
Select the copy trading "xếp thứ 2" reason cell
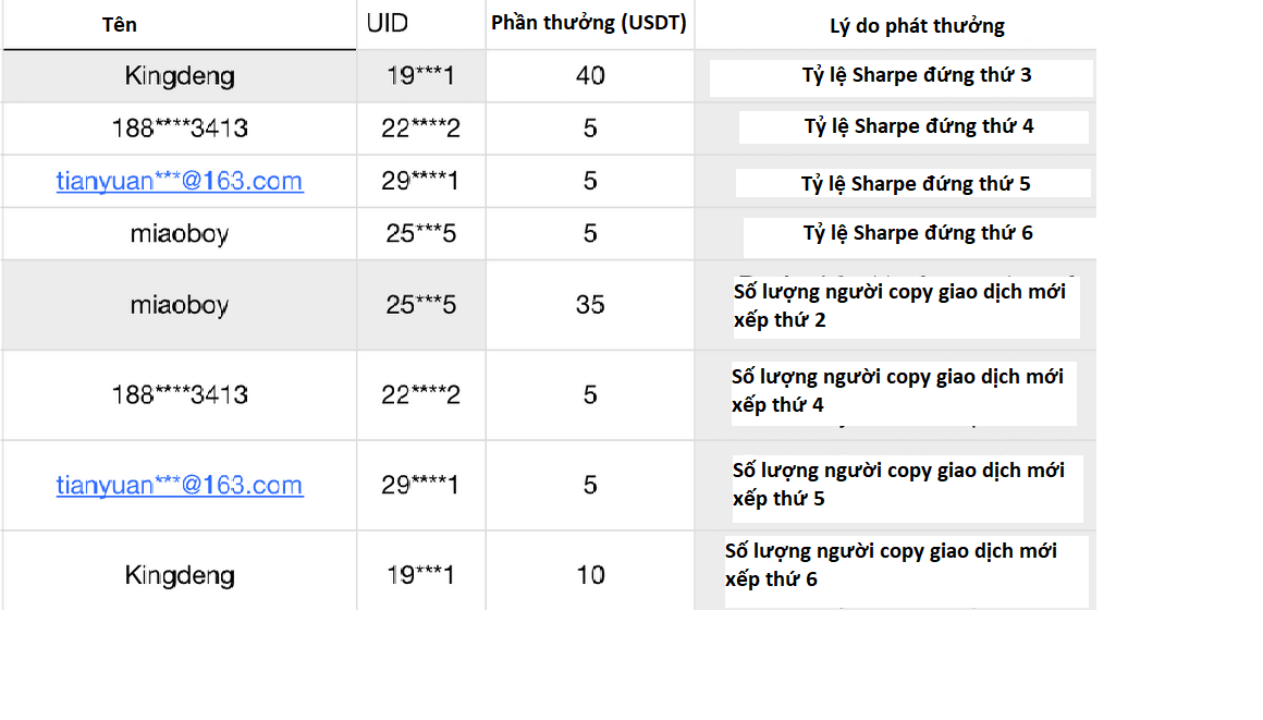(898, 306)
